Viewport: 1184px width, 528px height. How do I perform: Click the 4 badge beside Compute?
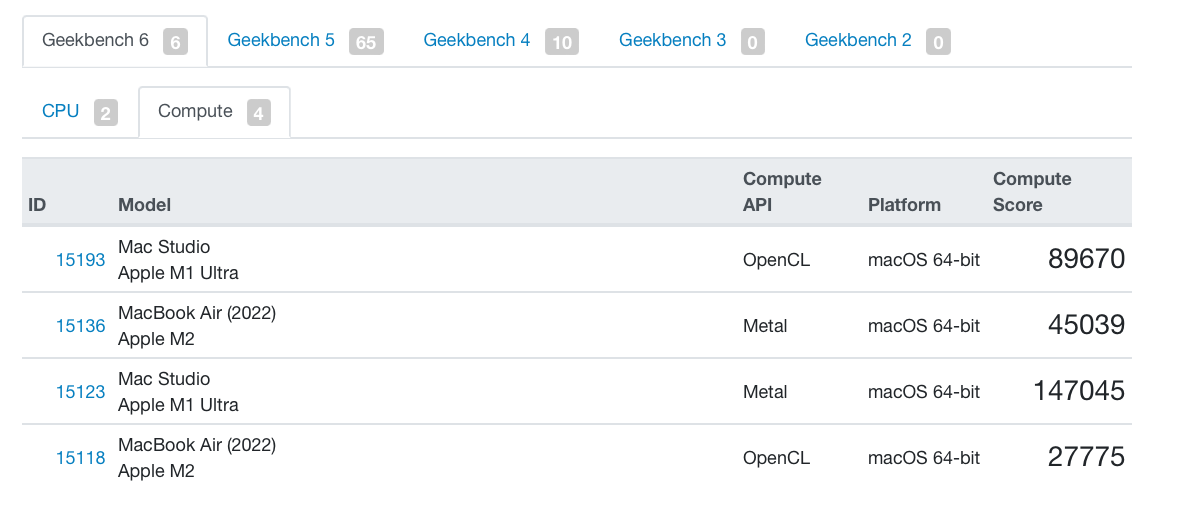tap(258, 113)
